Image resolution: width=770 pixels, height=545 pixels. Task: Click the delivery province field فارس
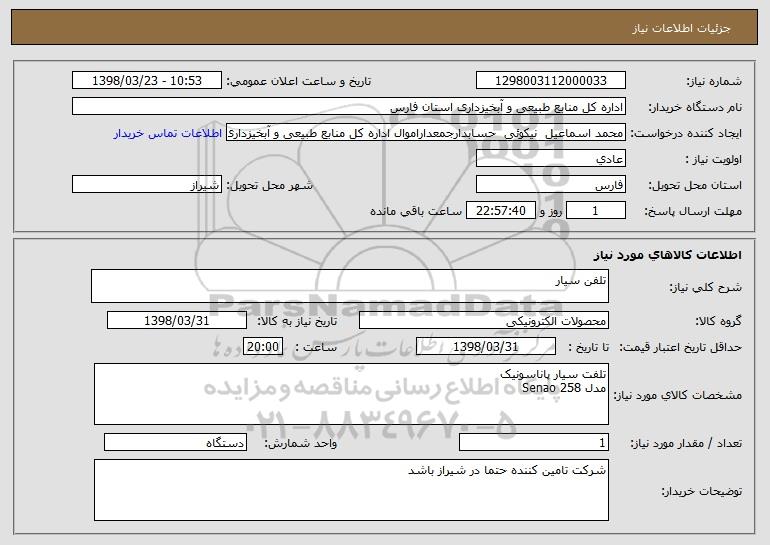(x=550, y=185)
